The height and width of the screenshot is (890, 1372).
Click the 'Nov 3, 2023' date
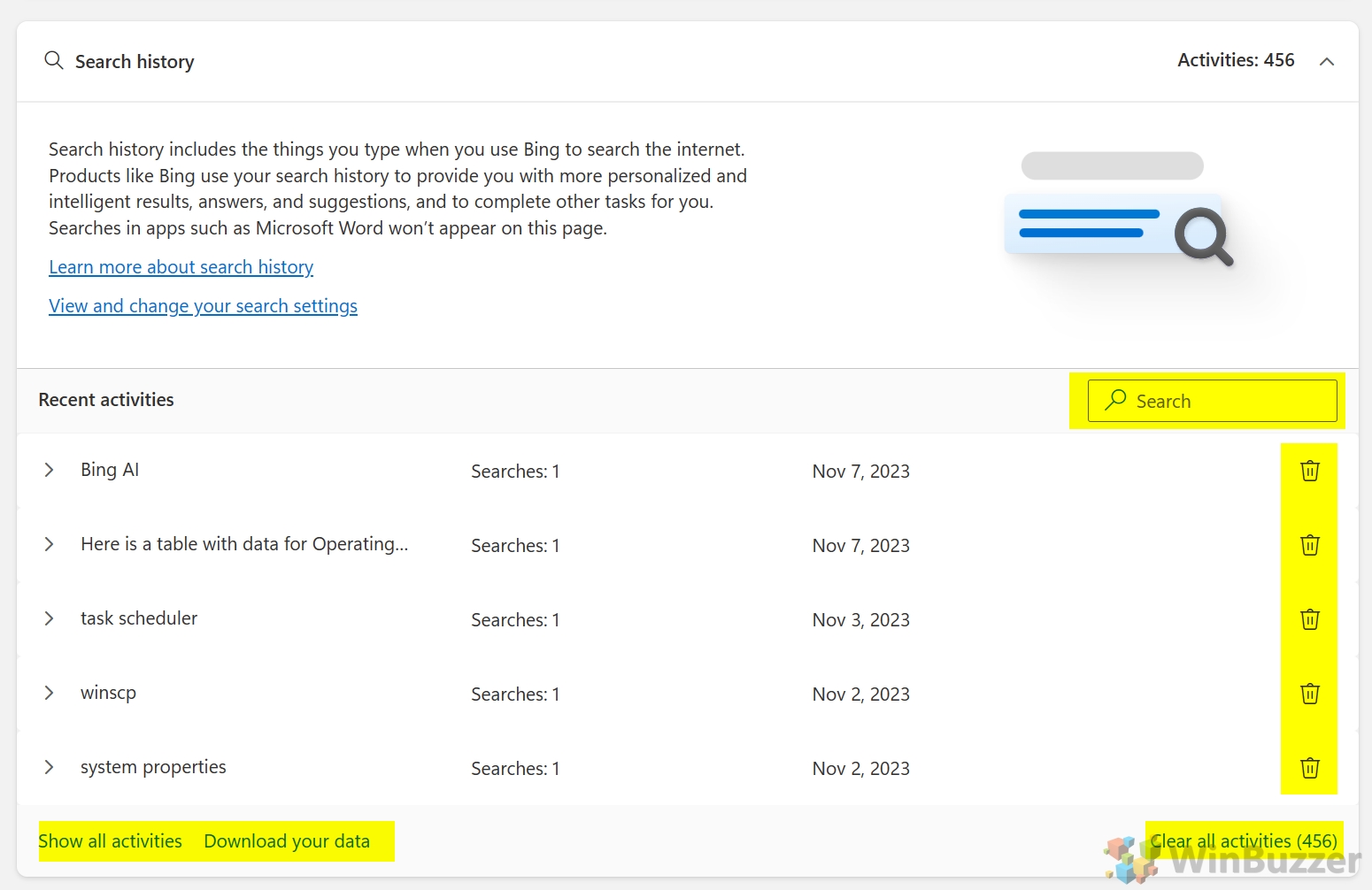point(861,620)
